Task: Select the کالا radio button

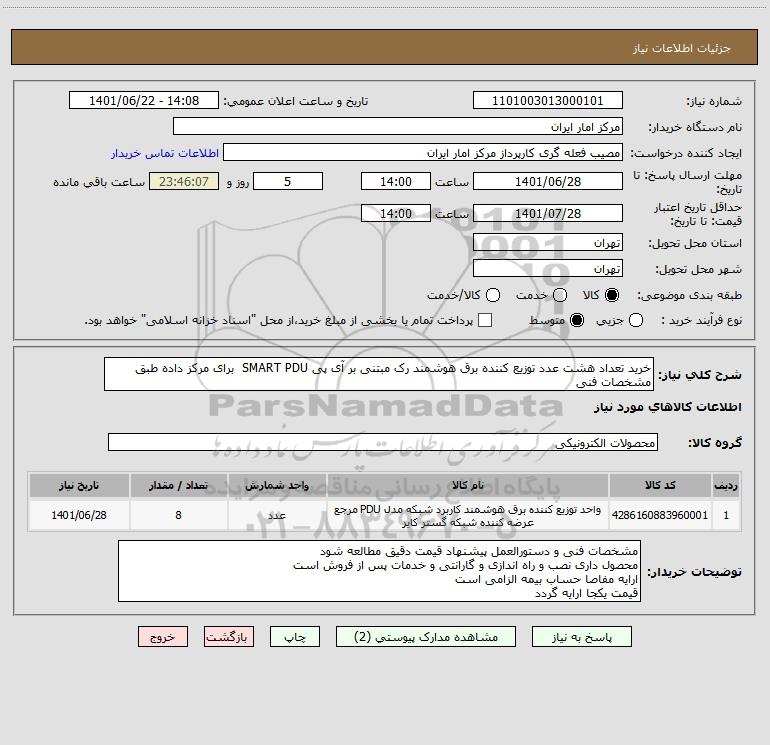Action: point(612,295)
